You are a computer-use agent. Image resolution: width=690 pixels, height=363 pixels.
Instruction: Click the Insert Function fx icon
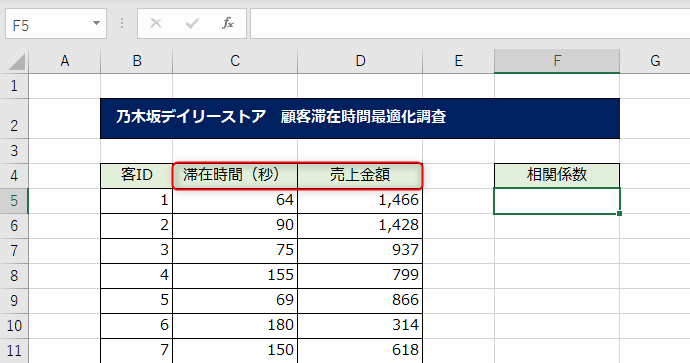coord(228,23)
